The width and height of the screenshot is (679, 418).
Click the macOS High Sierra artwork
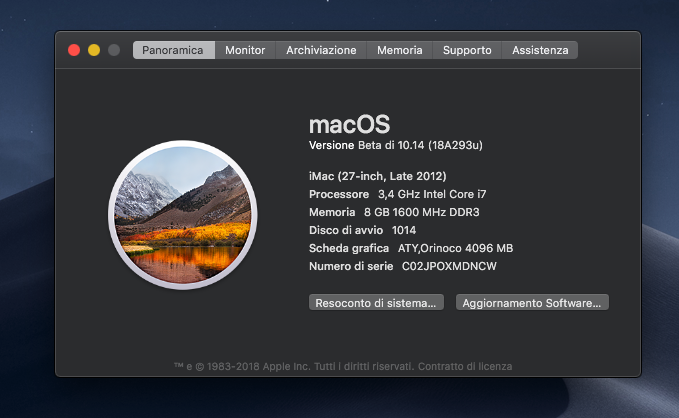tap(183, 215)
